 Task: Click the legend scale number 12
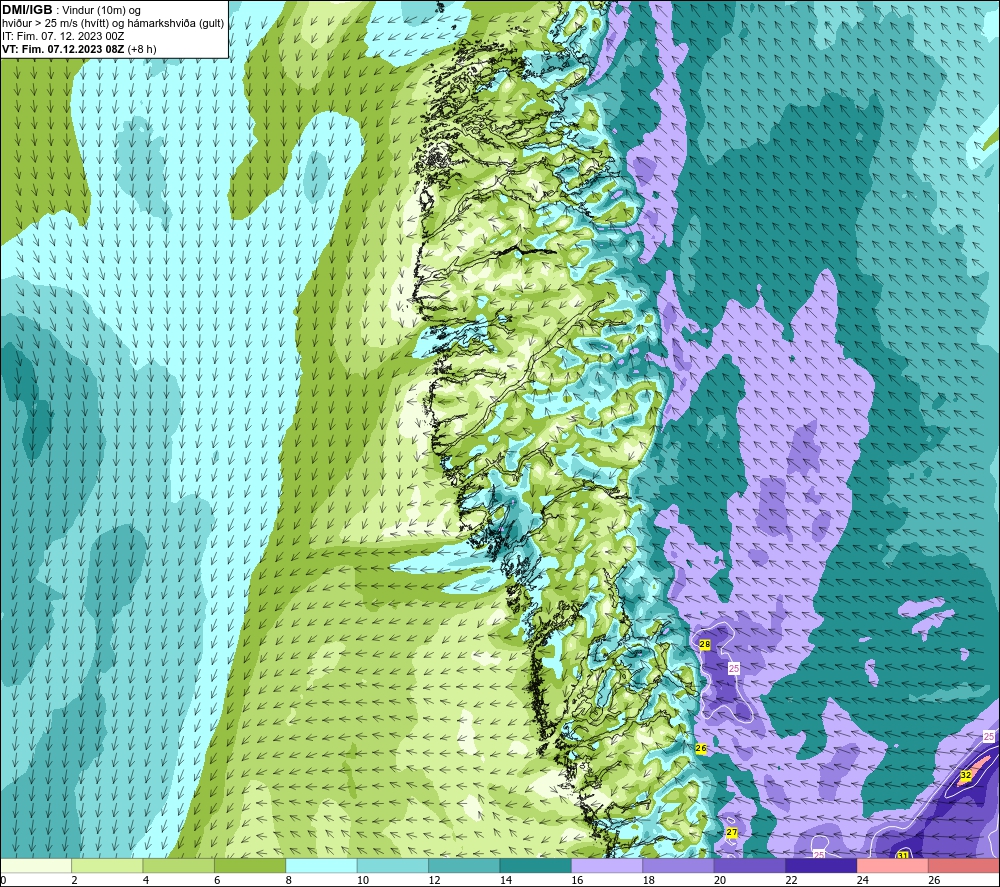434,880
